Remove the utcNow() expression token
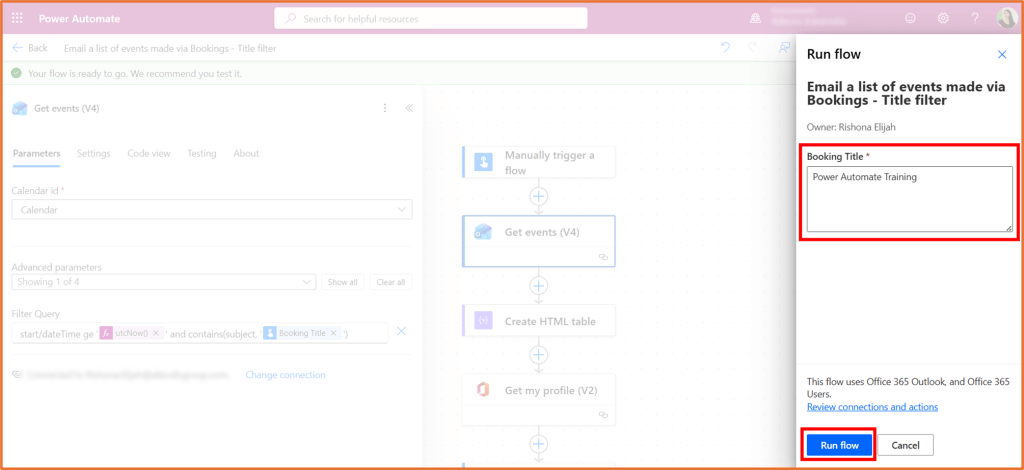The image size is (1024, 470). click(157, 333)
